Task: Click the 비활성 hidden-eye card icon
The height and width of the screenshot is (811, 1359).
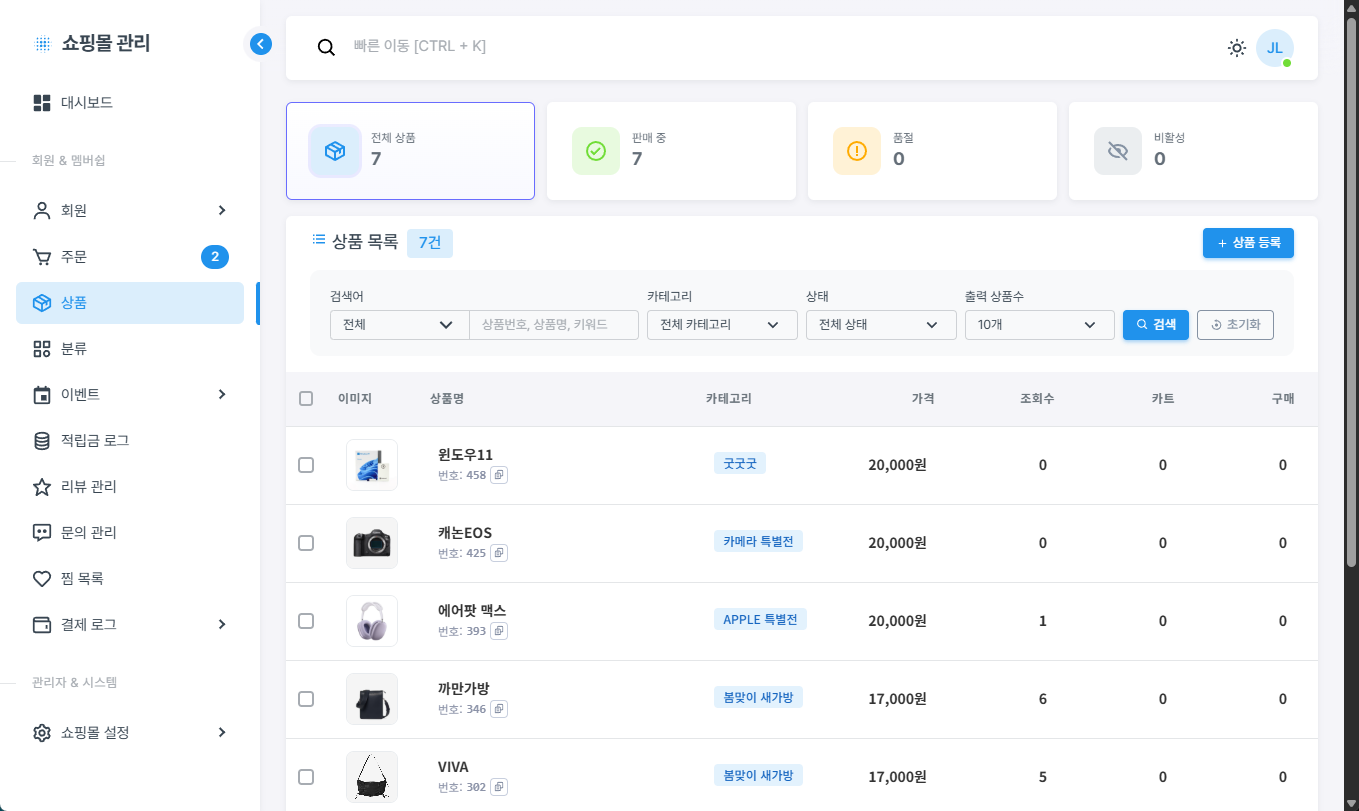Action: pos(1117,151)
